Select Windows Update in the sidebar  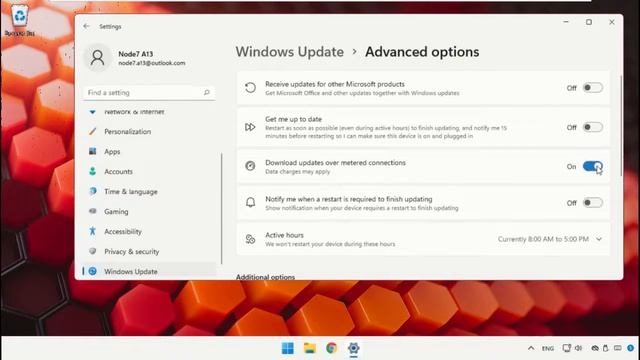(149, 271)
